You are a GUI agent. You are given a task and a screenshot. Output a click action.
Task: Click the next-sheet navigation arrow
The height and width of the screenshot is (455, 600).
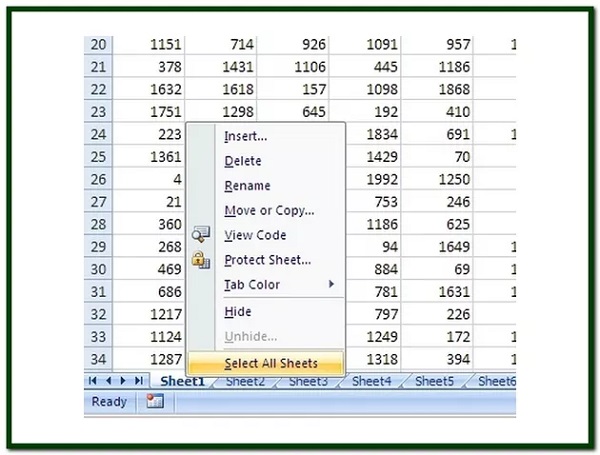pos(123,381)
